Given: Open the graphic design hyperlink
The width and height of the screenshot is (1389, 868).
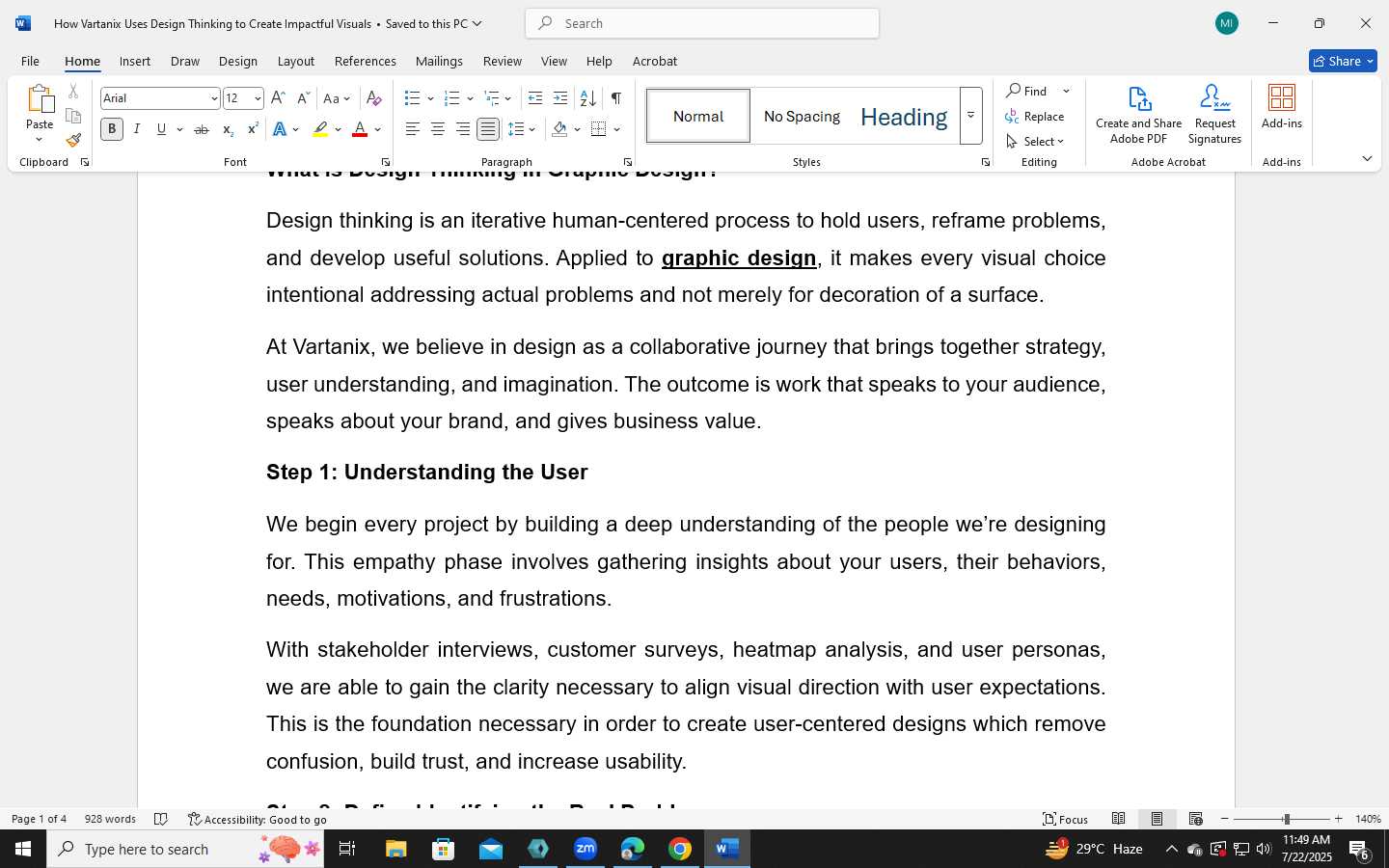Looking at the screenshot, I should tap(739, 258).
